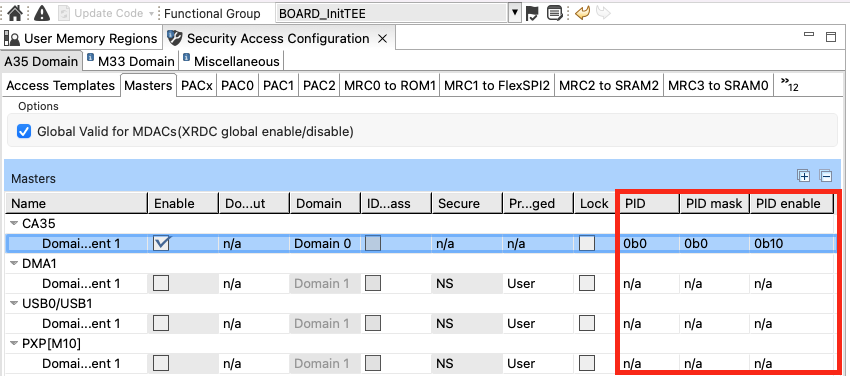Image resolution: width=850 pixels, height=376 pixels.
Task: Select PXP[M10] domain assignment row name
Action: point(81,363)
